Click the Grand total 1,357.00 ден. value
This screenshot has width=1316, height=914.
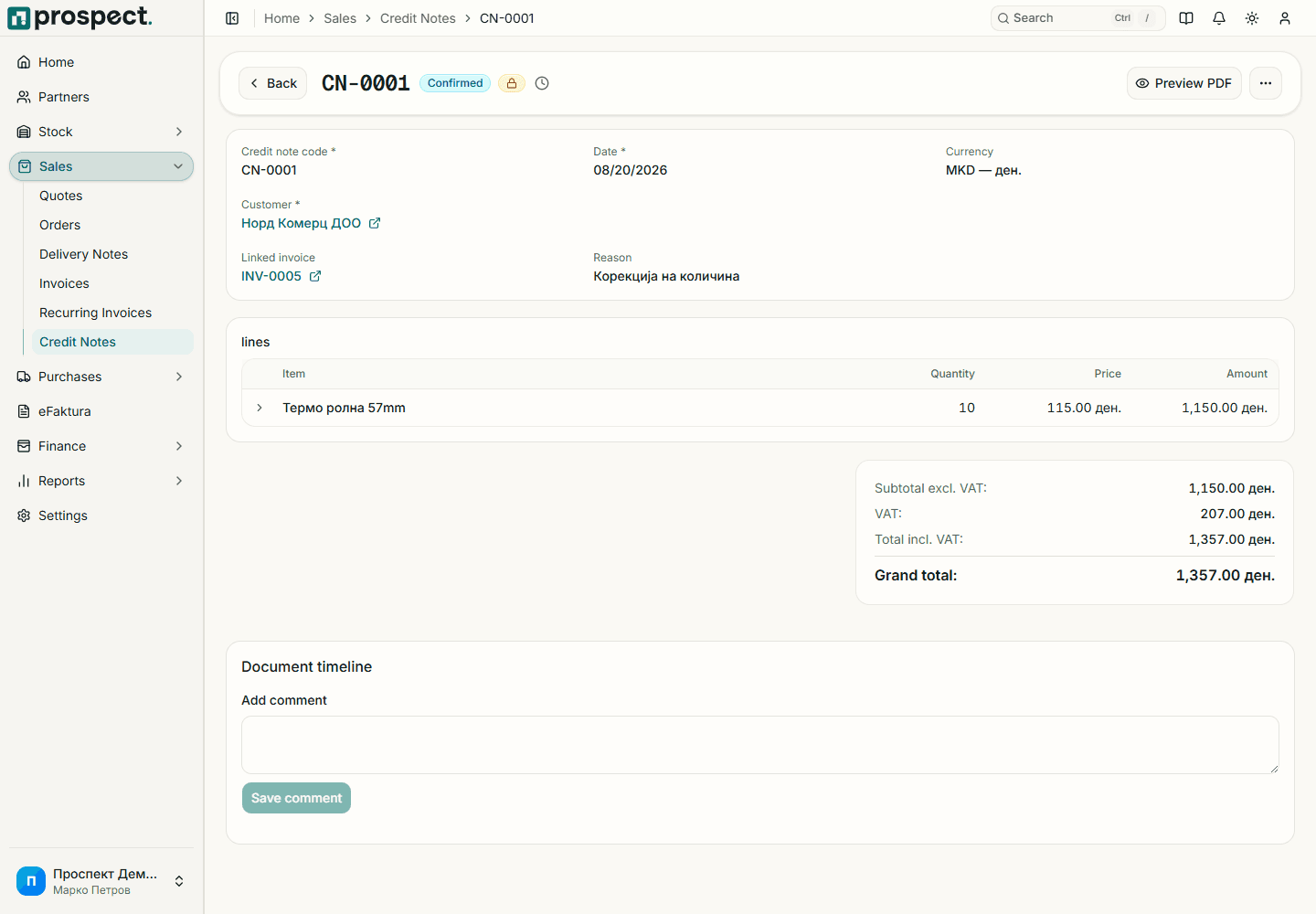point(1225,575)
